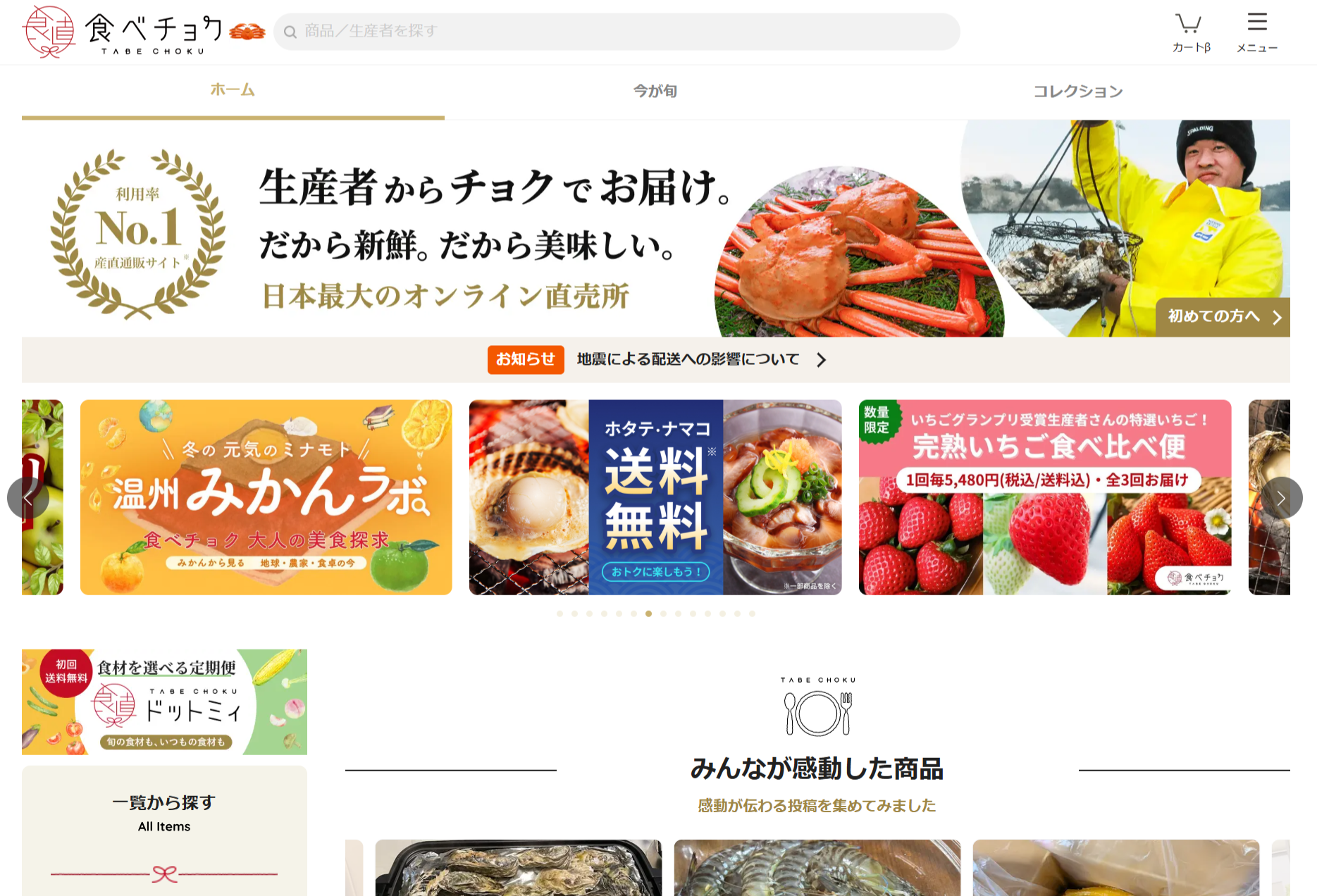Click chevron next to earthquake delivery notice
Screen dimensions: 1317x896
coord(821,360)
